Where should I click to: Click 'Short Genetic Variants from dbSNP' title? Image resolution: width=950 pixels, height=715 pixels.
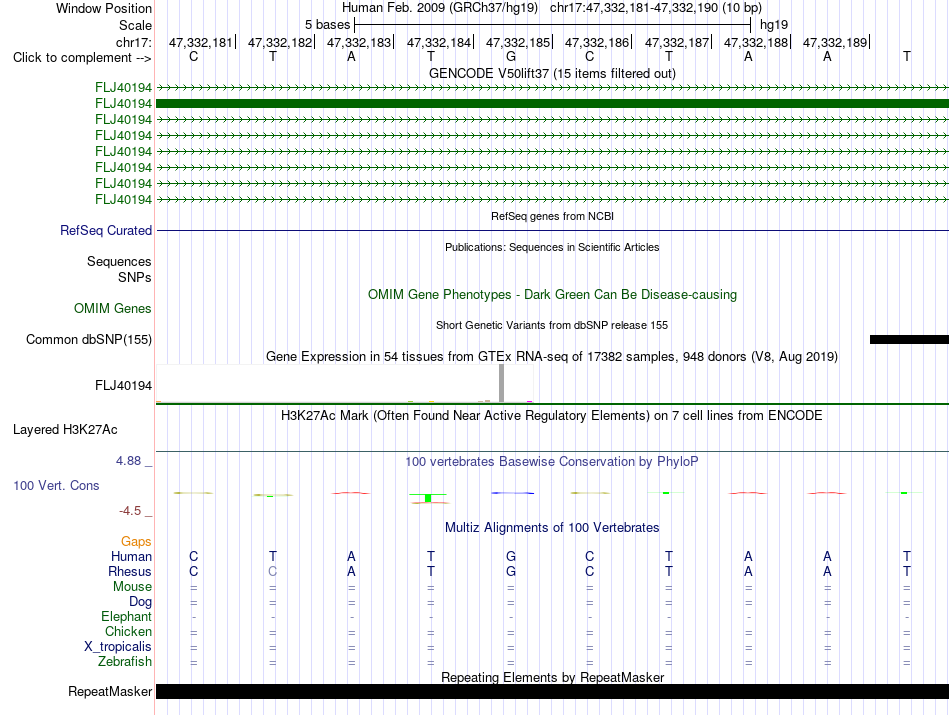(x=552, y=325)
